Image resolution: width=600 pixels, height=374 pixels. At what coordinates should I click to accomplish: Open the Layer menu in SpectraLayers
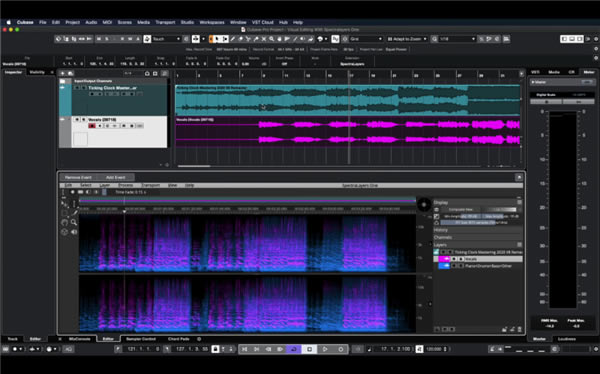[x=104, y=185]
